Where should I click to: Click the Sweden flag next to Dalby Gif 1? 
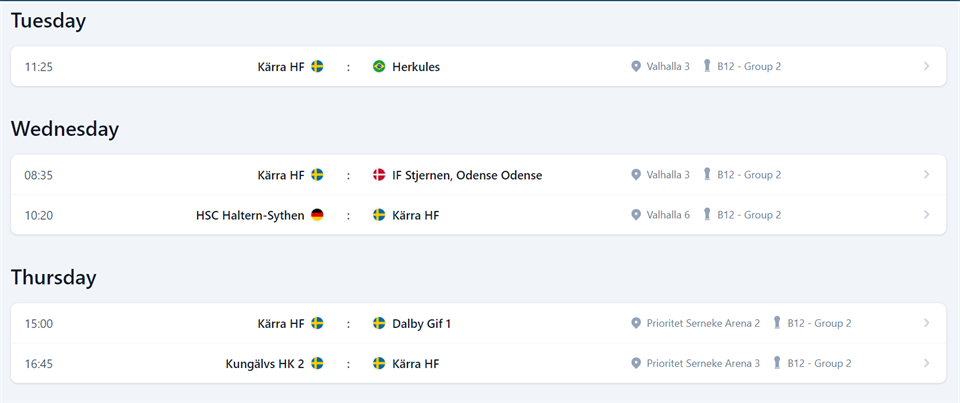click(x=379, y=324)
